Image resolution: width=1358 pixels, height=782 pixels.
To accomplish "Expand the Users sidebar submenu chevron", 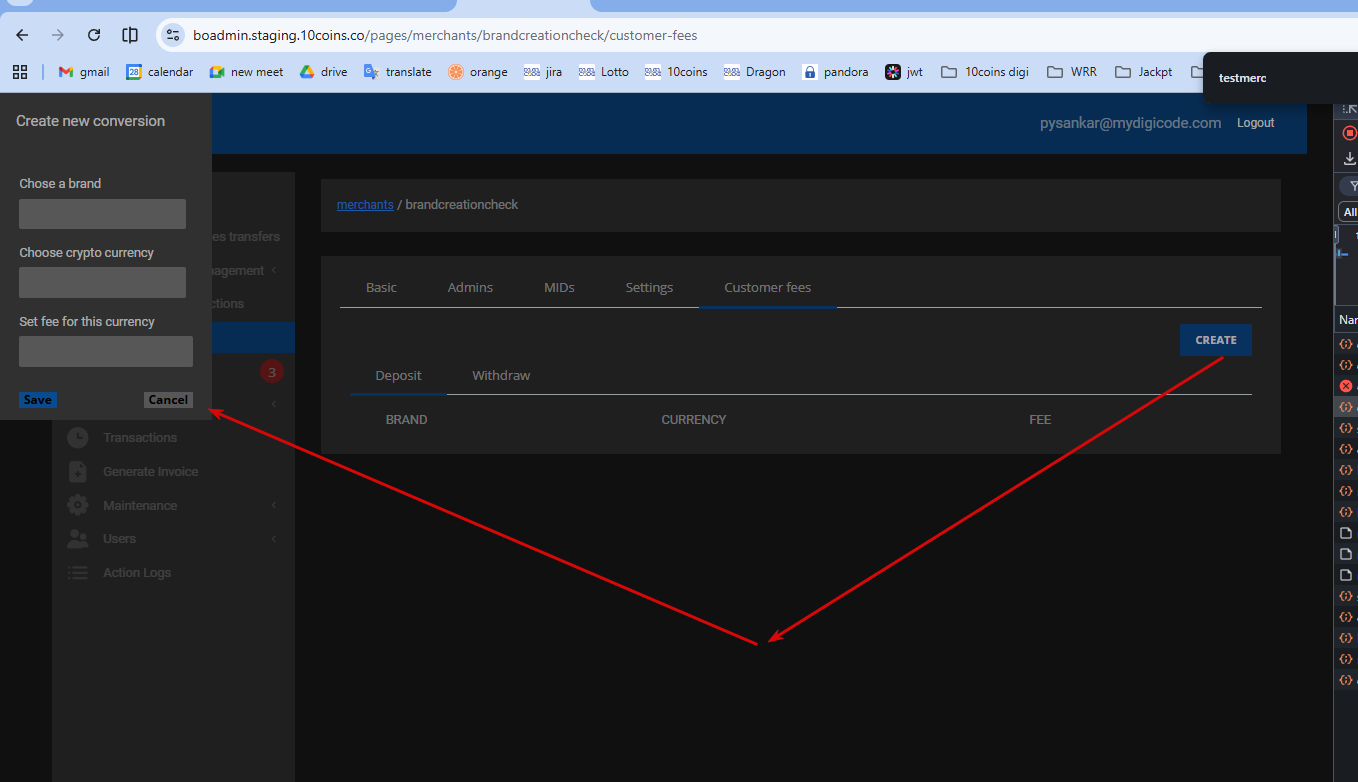I will tap(274, 539).
